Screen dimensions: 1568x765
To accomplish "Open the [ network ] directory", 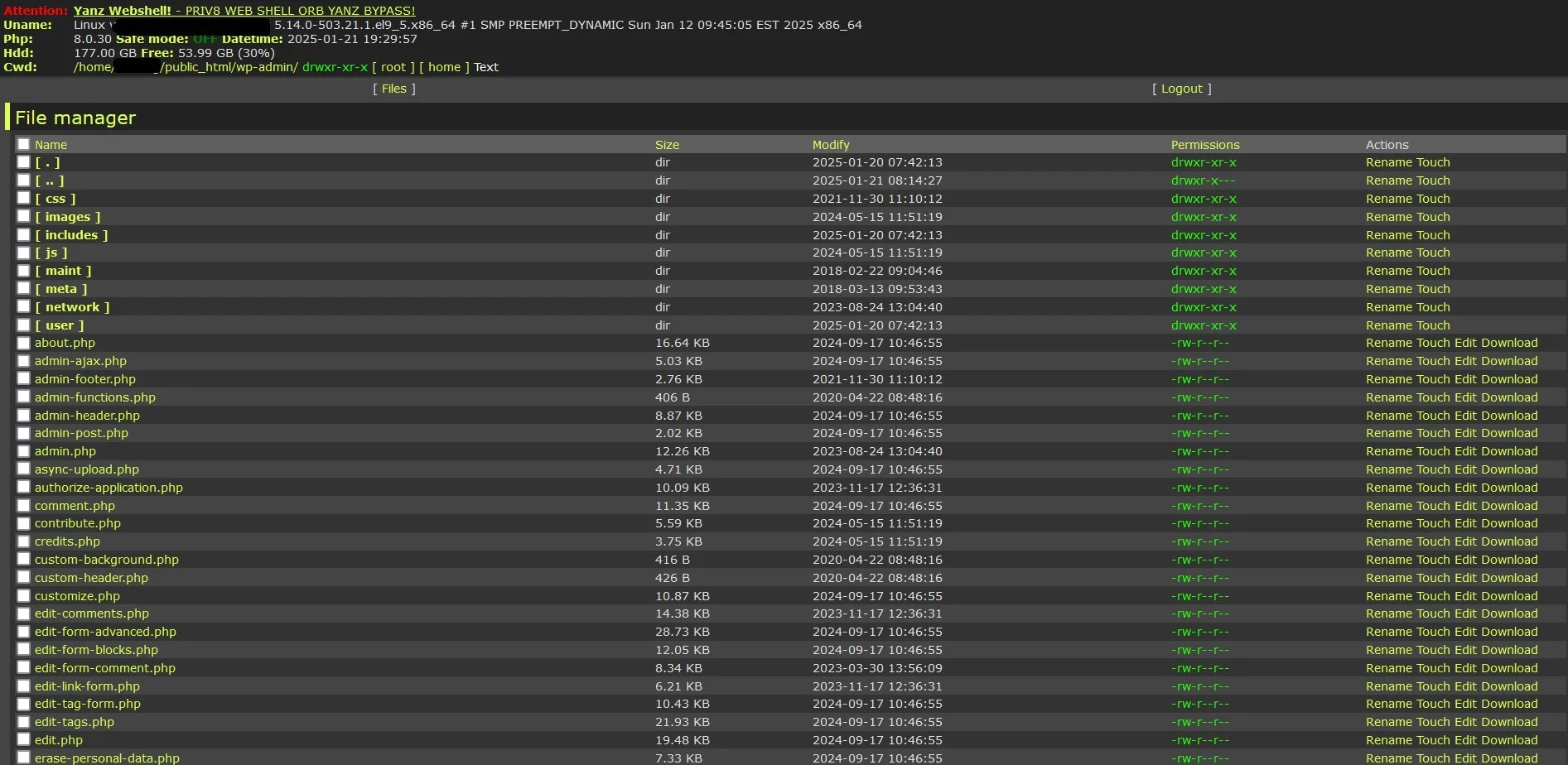I will [x=73, y=306].
